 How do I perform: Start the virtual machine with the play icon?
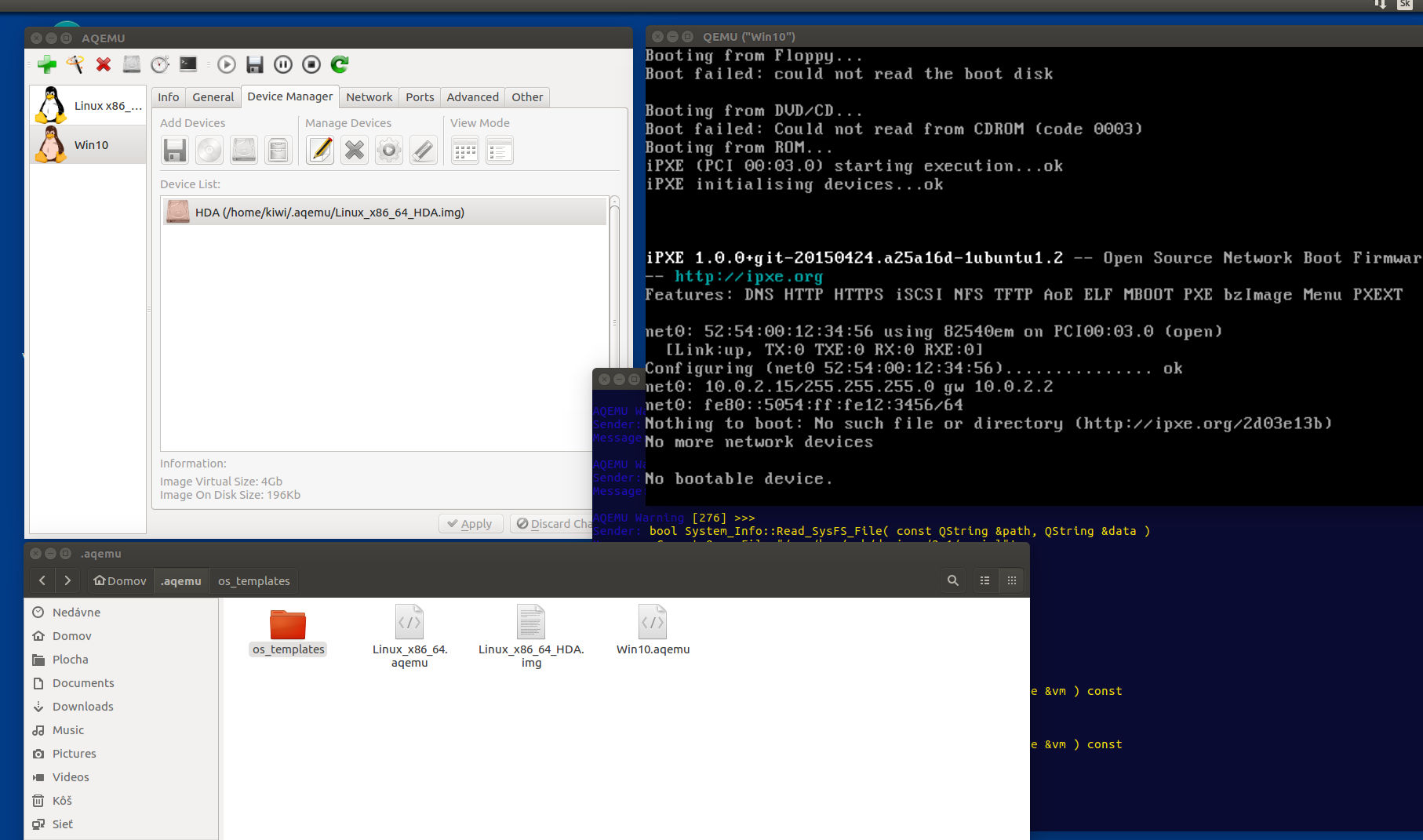(x=227, y=64)
